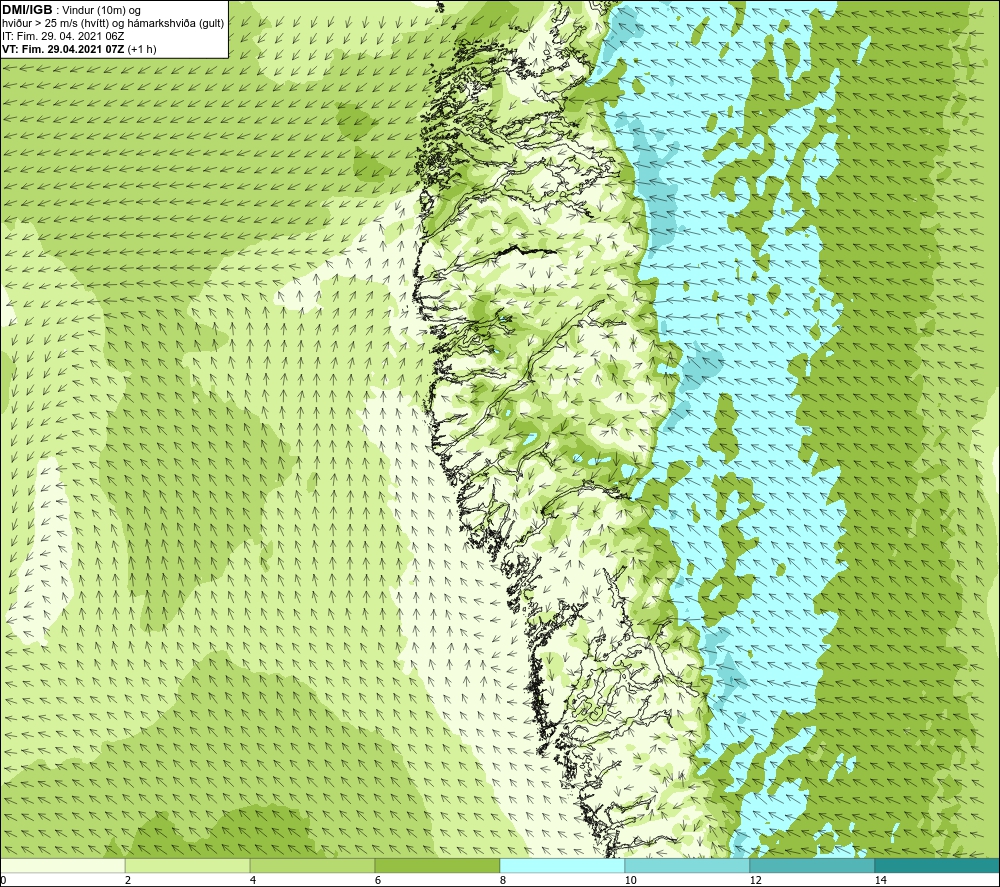Click the 8–10 m/s pale cyan scale swatch

(562, 865)
